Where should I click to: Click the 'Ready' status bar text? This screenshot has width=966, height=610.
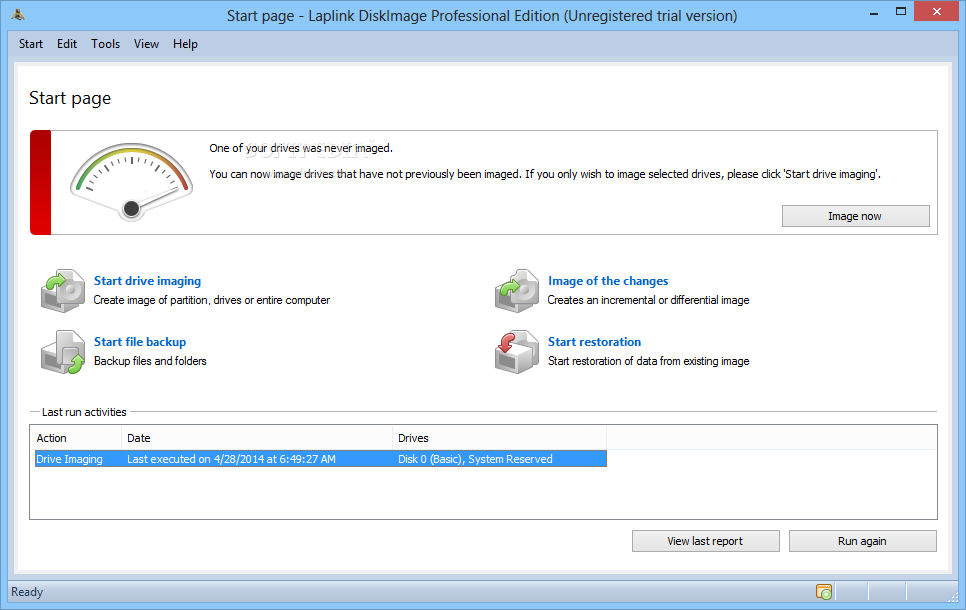coord(27,592)
